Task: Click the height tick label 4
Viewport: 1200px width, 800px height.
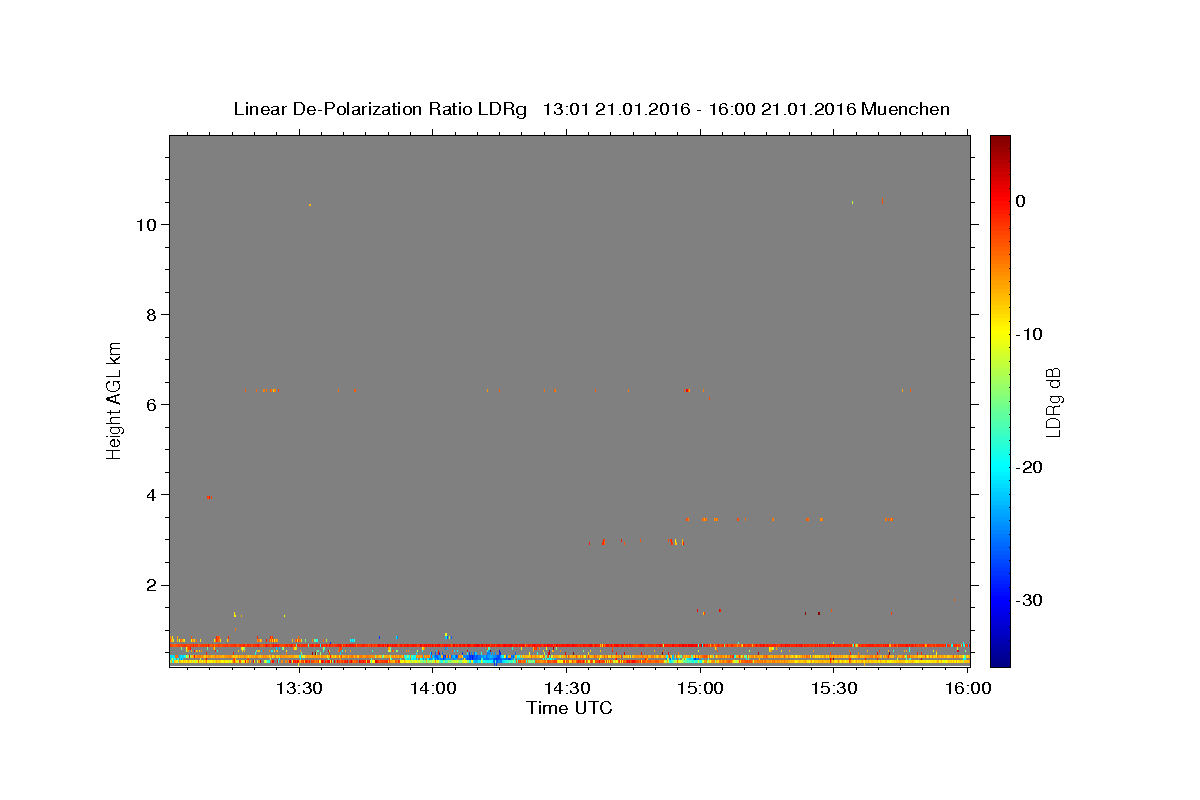Action: pyautogui.click(x=151, y=494)
